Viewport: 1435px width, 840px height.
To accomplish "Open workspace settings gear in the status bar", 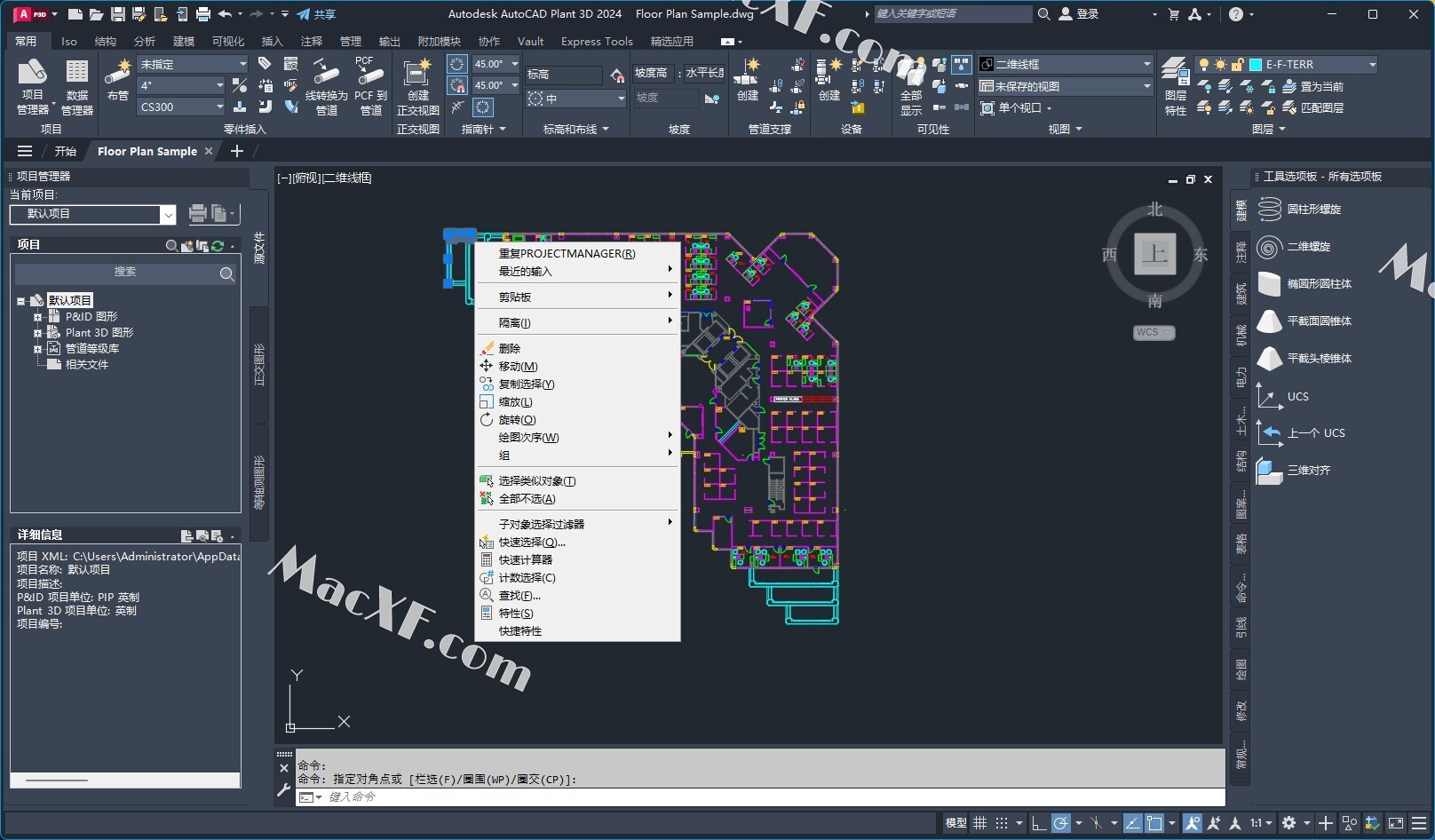I will pyautogui.click(x=1288, y=823).
